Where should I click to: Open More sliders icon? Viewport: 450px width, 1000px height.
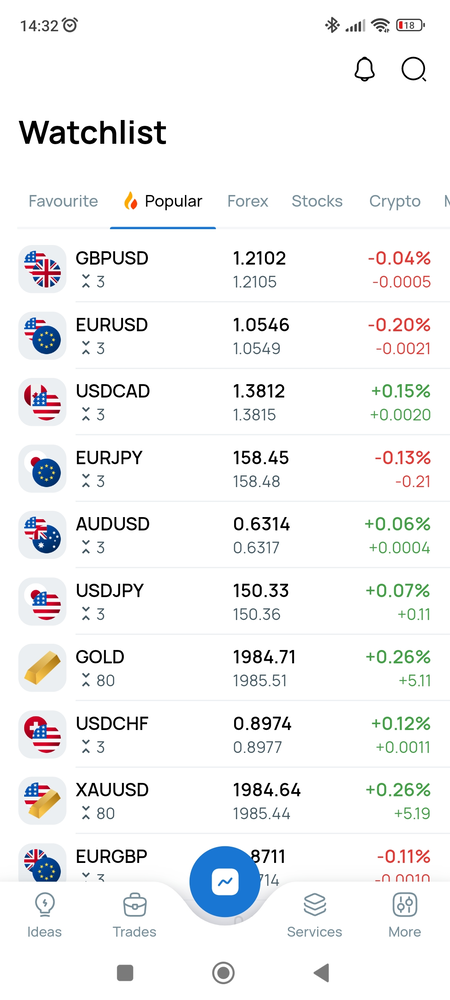coord(405,904)
